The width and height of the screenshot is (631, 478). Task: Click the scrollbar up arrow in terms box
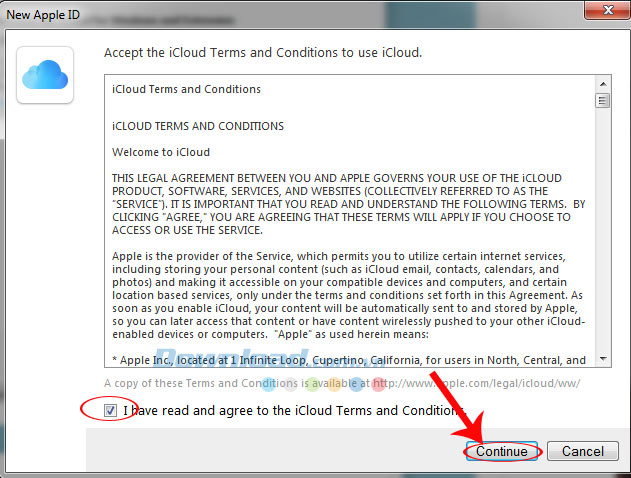click(603, 84)
